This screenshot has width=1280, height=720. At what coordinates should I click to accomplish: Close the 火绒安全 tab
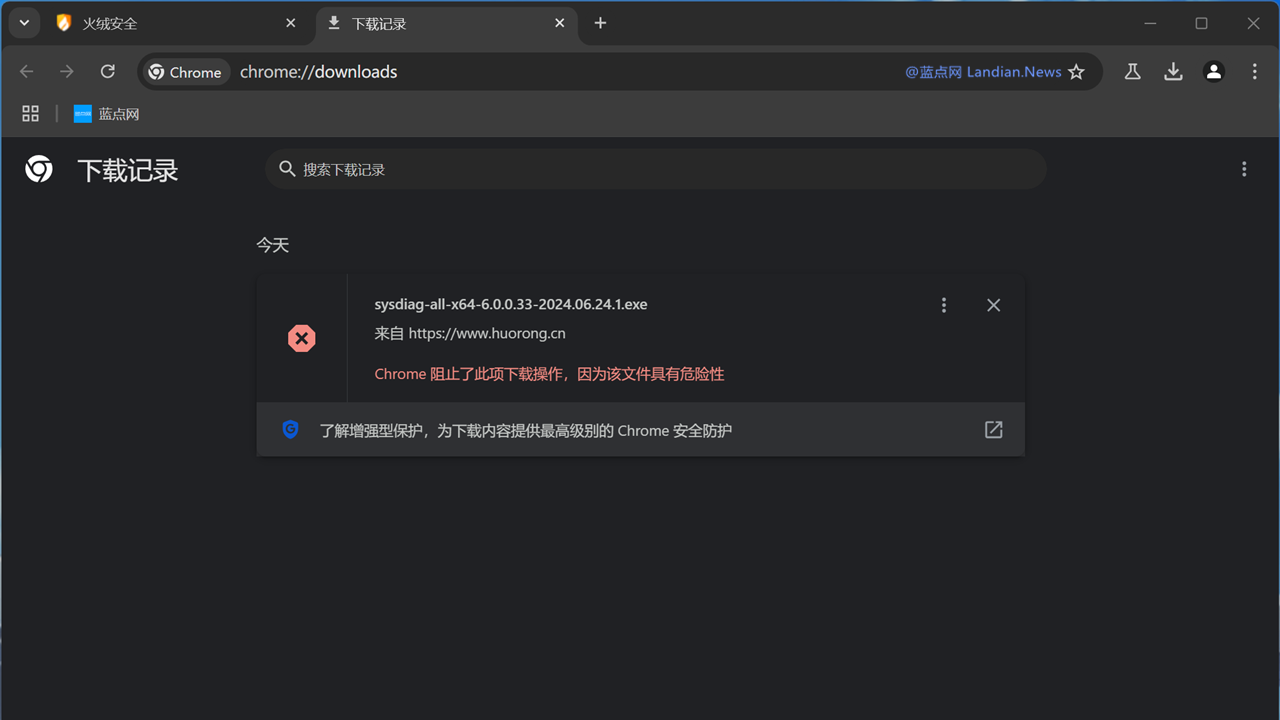coord(291,23)
